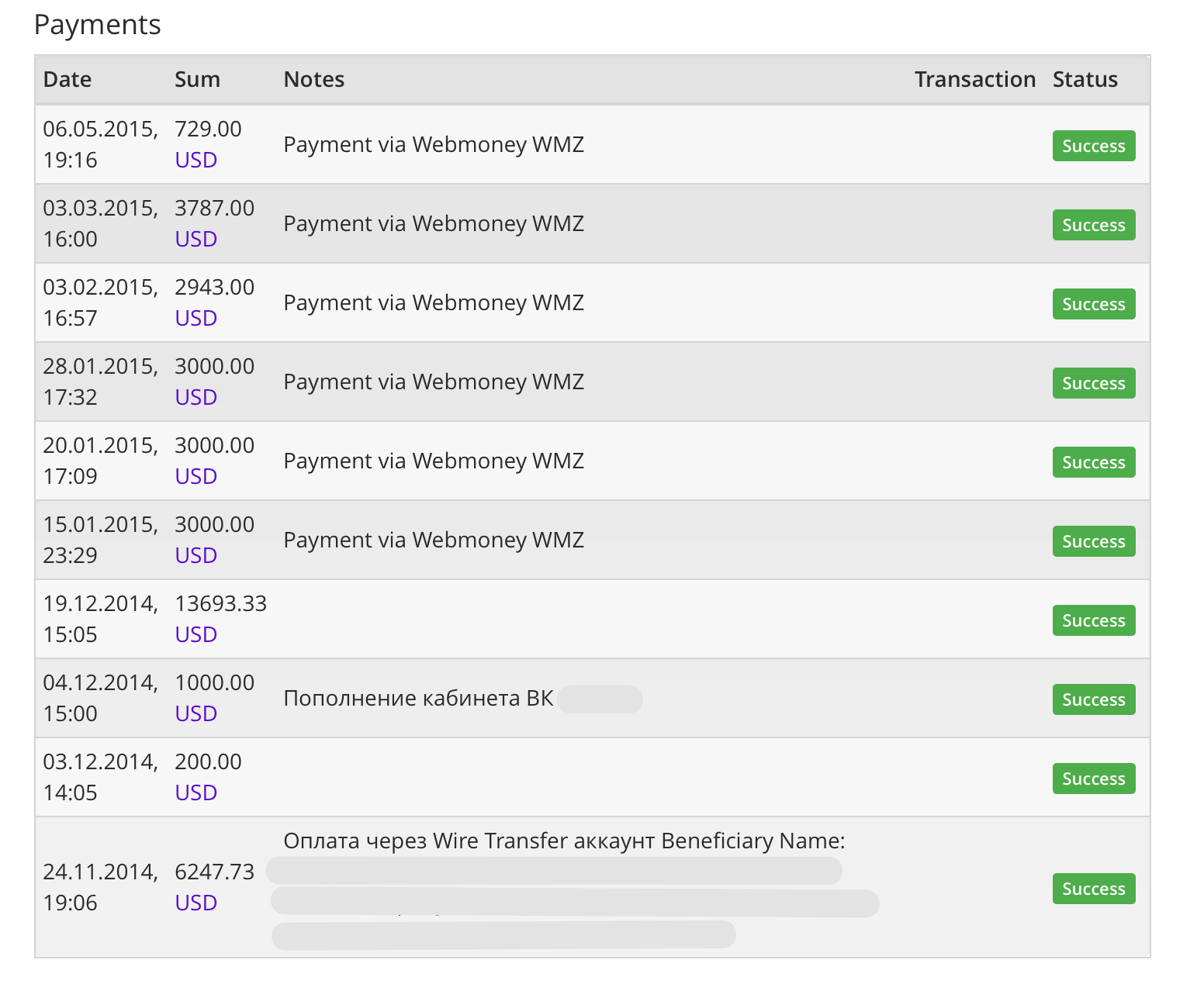This screenshot has width=1204, height=991.
Task: Click USD link under 729.00 sum
Action: (195, 160)
